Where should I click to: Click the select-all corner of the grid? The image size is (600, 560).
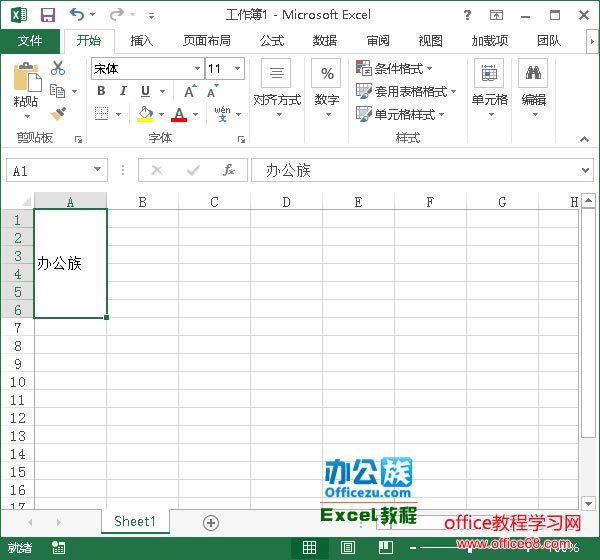(25, 201)
